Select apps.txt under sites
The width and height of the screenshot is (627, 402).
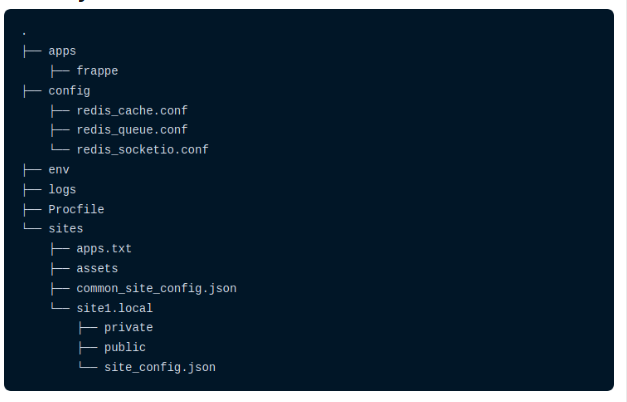(104, 248)
